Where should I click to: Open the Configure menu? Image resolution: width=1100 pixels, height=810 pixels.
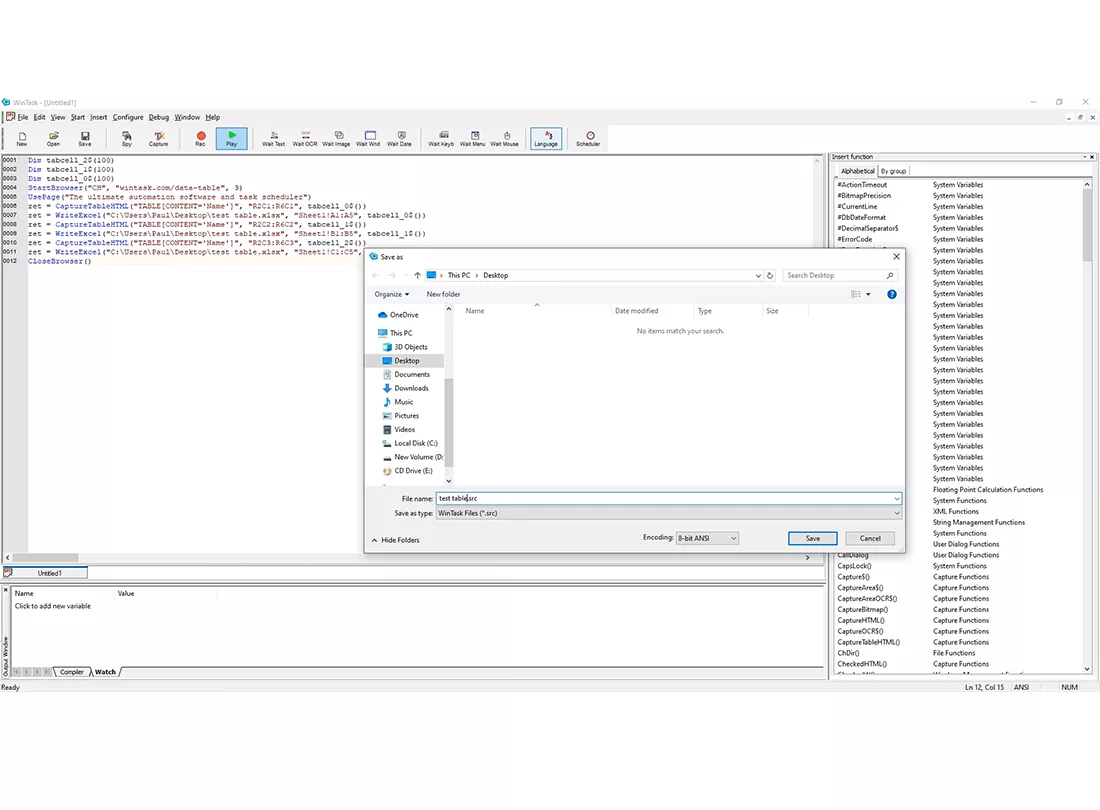point(128,117)
